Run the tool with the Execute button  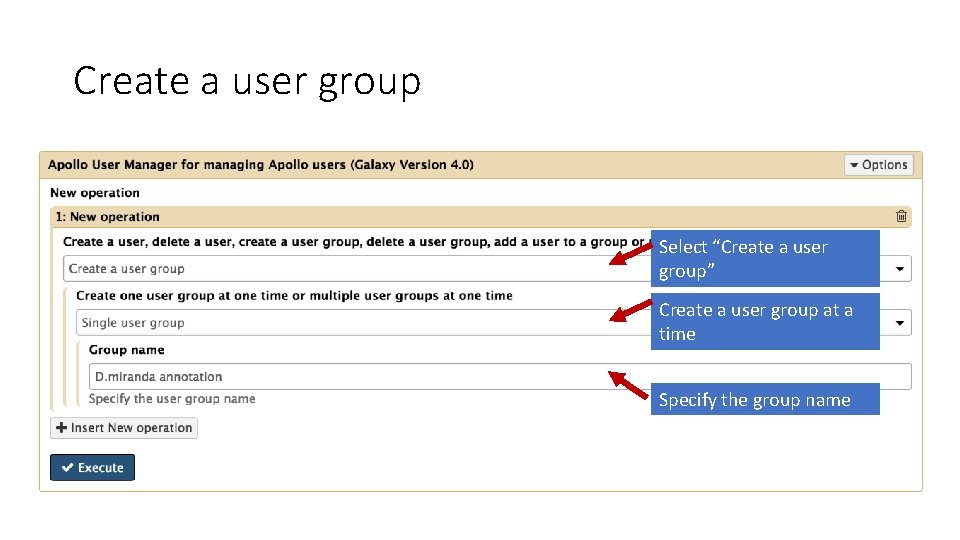tap(92, 468)
